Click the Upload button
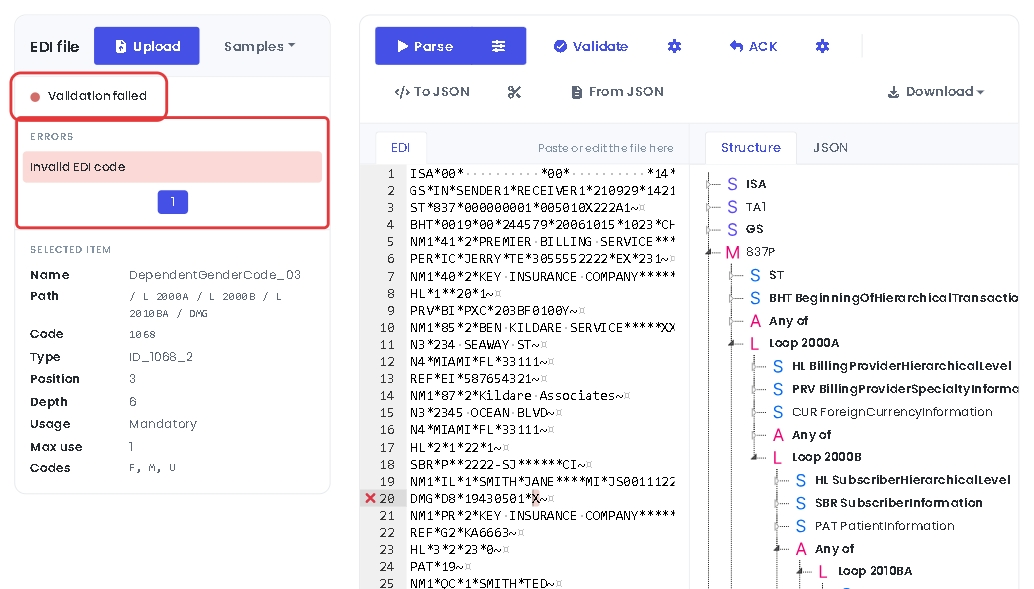 tap(146, 46)
